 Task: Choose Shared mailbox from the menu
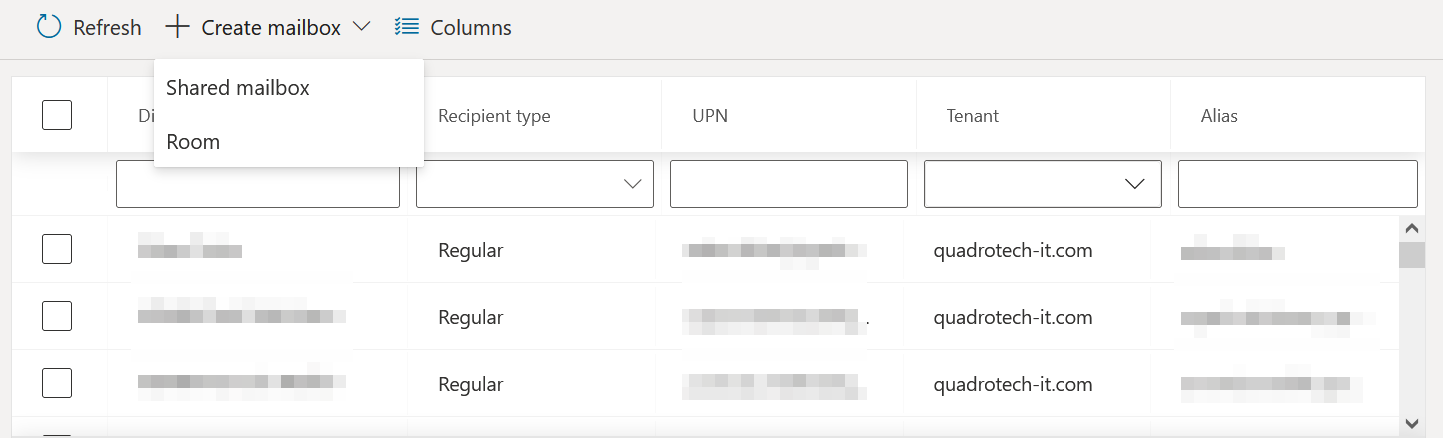[238, 88]
